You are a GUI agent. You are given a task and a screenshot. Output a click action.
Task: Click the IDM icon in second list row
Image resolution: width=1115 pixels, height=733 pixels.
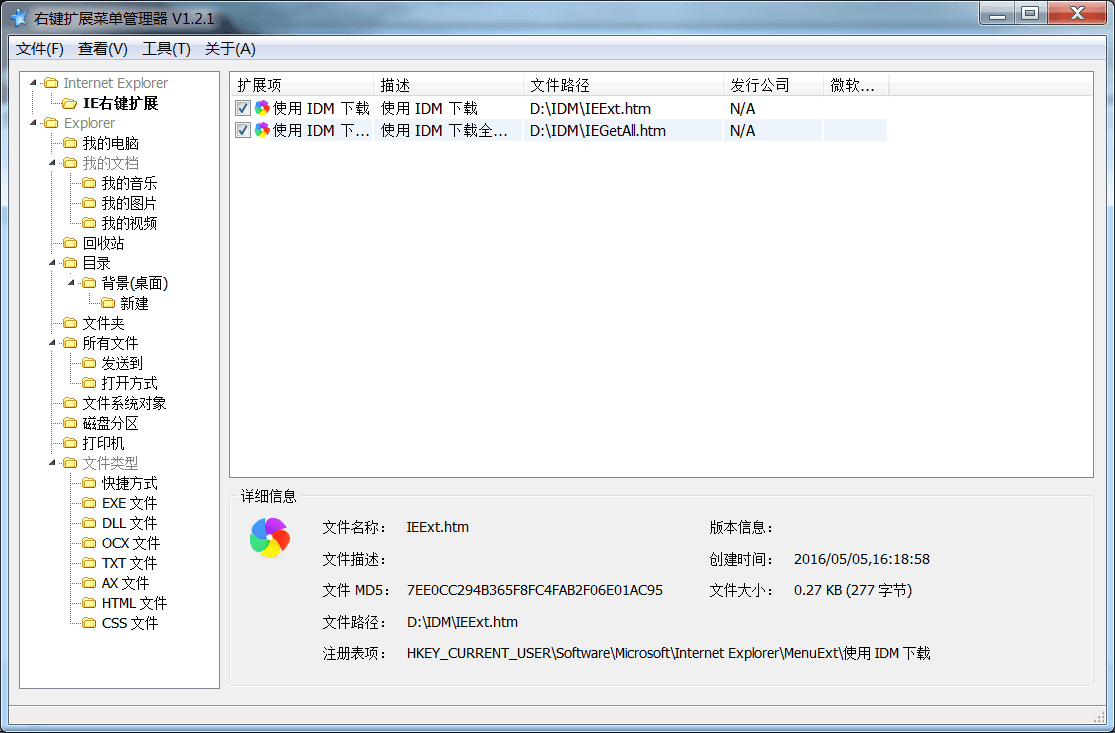(x=262, y=130)
